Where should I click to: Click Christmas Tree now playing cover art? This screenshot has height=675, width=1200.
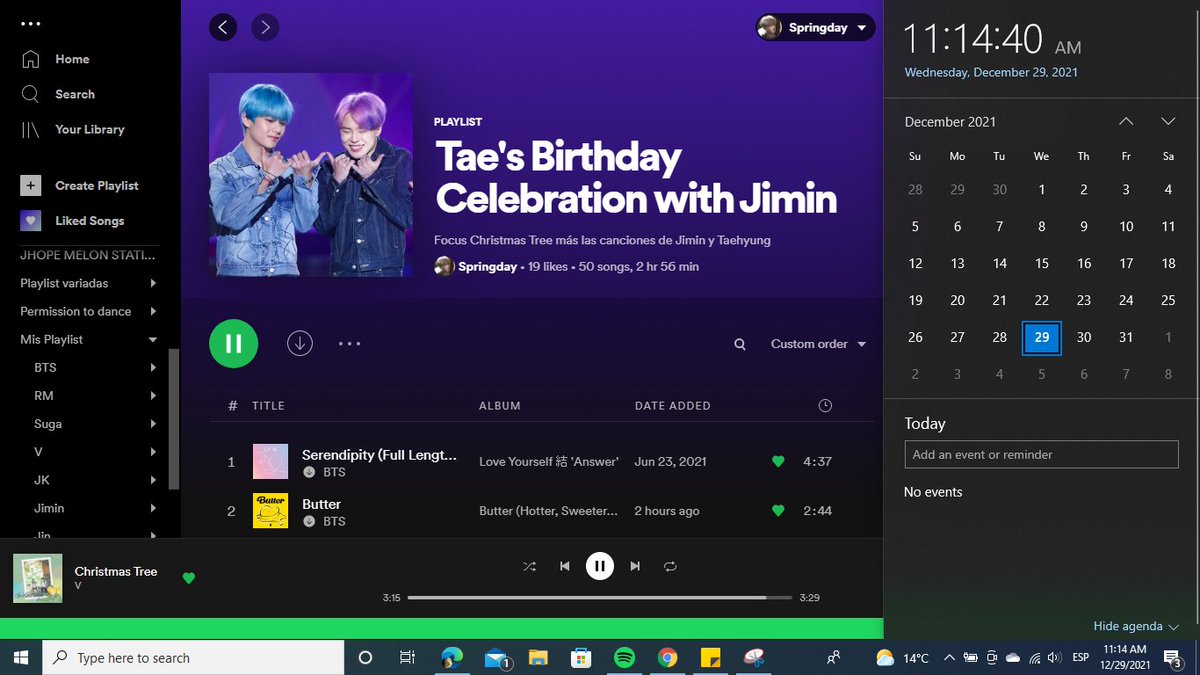[x=38, y=578]
